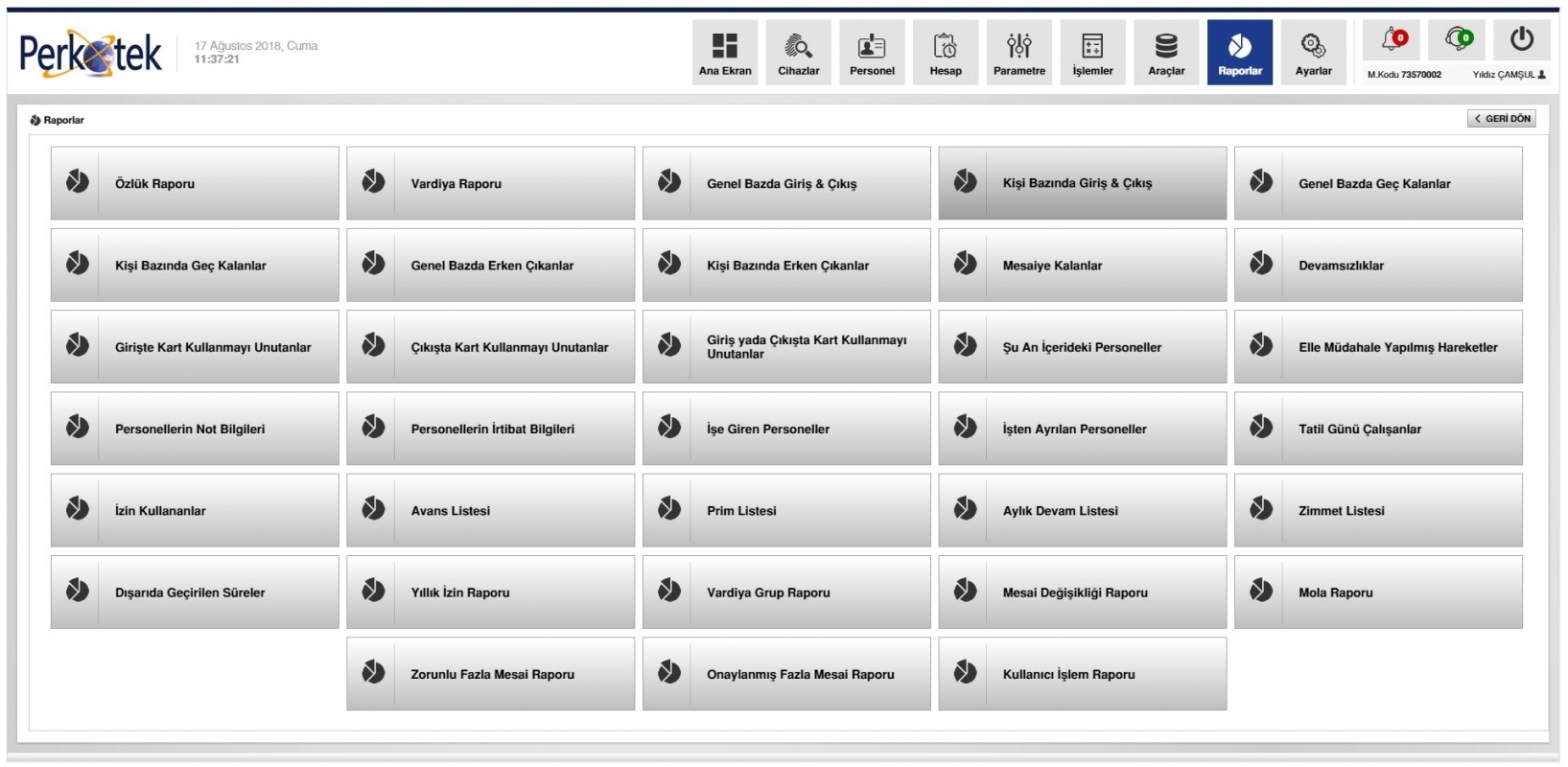Open the Cihazlar devices section

(x=799, y=53)
